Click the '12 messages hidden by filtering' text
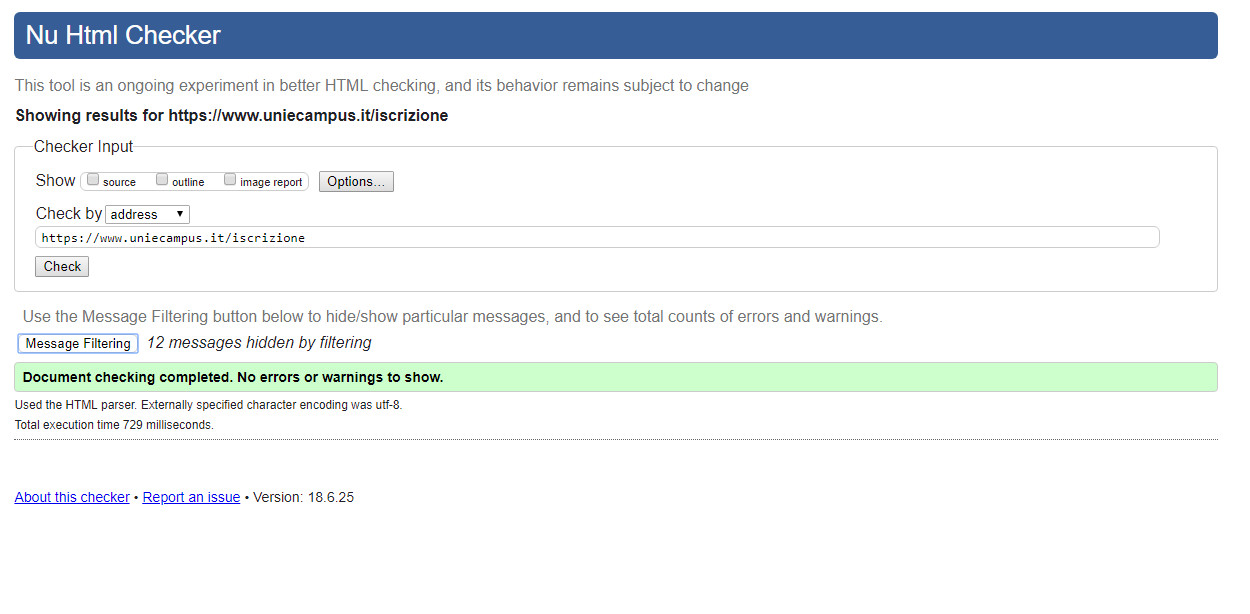1250x614 pixels. (259, 343)
